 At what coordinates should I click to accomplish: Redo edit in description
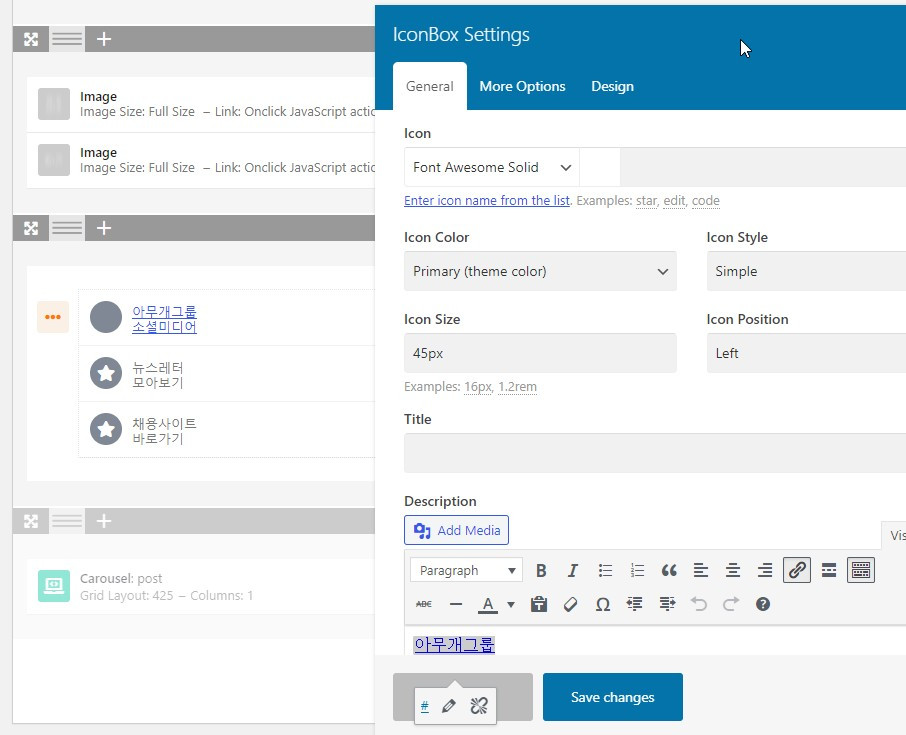[731, 604]
